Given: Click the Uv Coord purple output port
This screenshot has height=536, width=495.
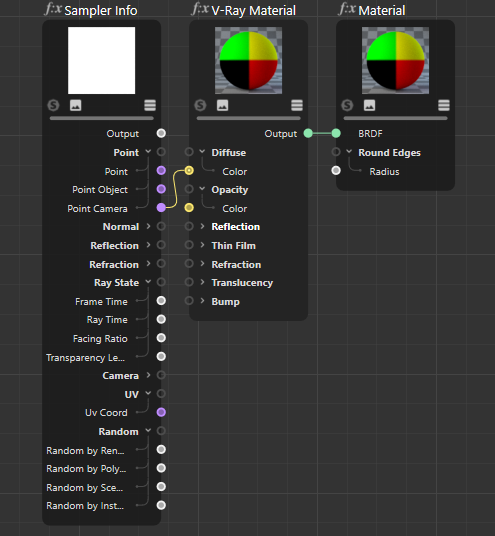Looking at the screenshot, I should pos(161,412).
